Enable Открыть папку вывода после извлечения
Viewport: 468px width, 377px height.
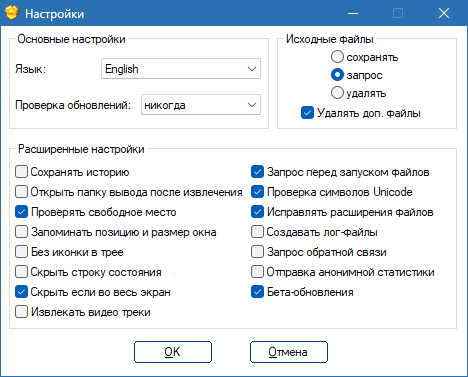point(21,192)
